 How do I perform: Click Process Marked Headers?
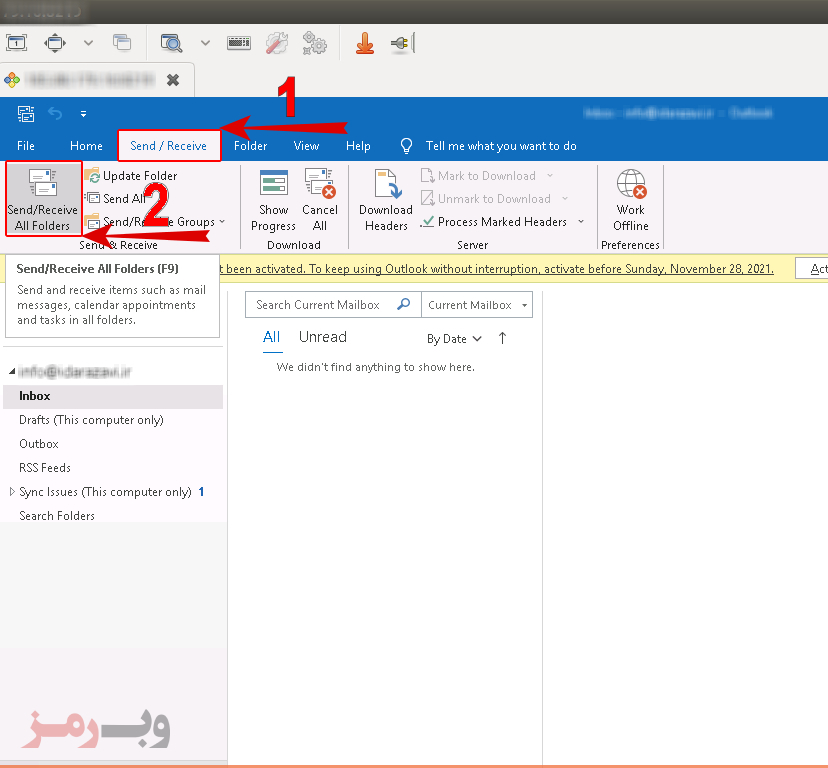(494, 222)
